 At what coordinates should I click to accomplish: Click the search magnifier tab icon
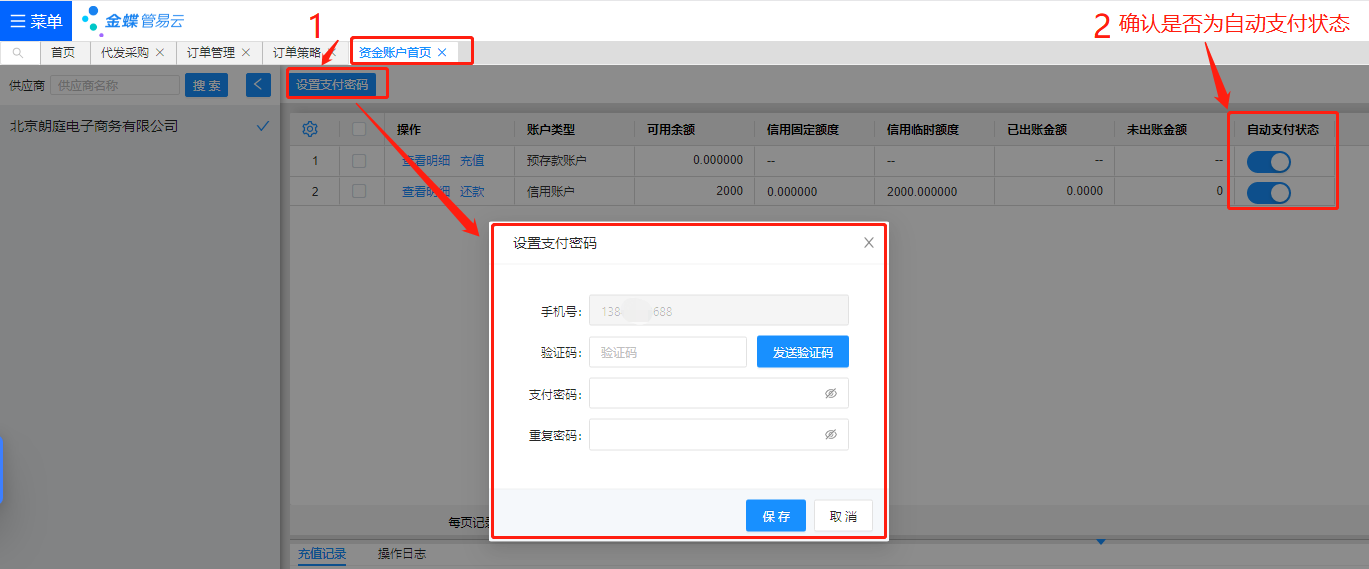18,53
